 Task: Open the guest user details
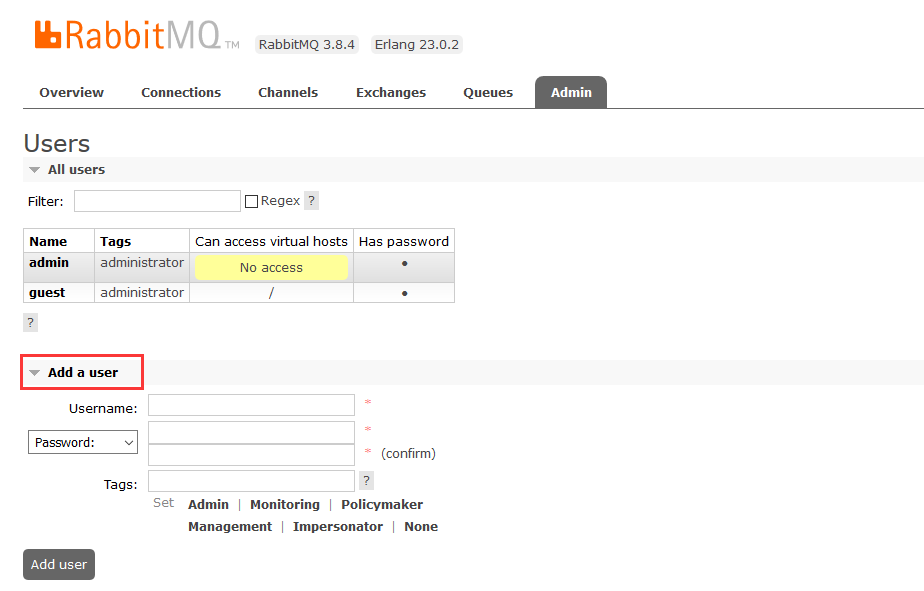(47, 293)
